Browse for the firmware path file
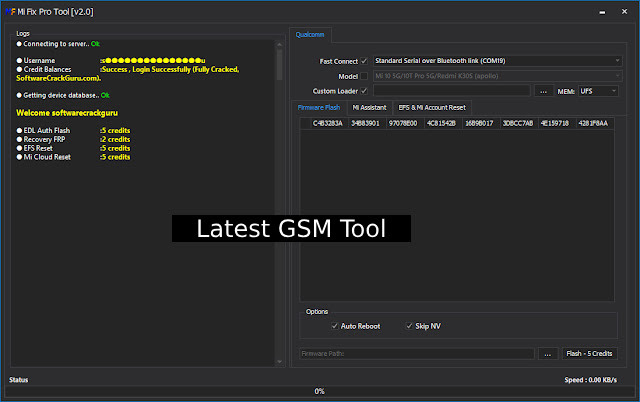The height and width of the screenshot is (402, 640). click(548, 354)
